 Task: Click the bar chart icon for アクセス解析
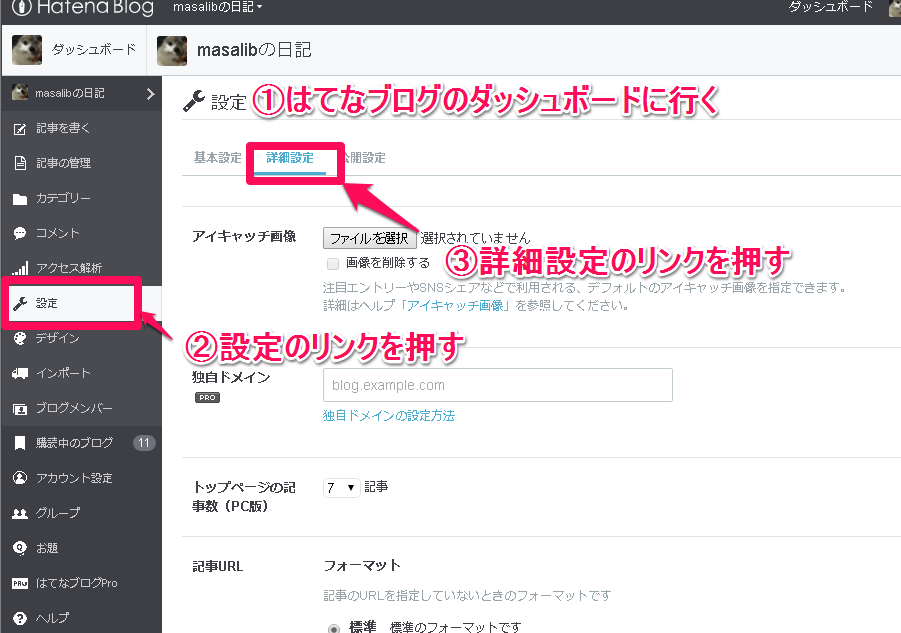(x=20, y=268)
